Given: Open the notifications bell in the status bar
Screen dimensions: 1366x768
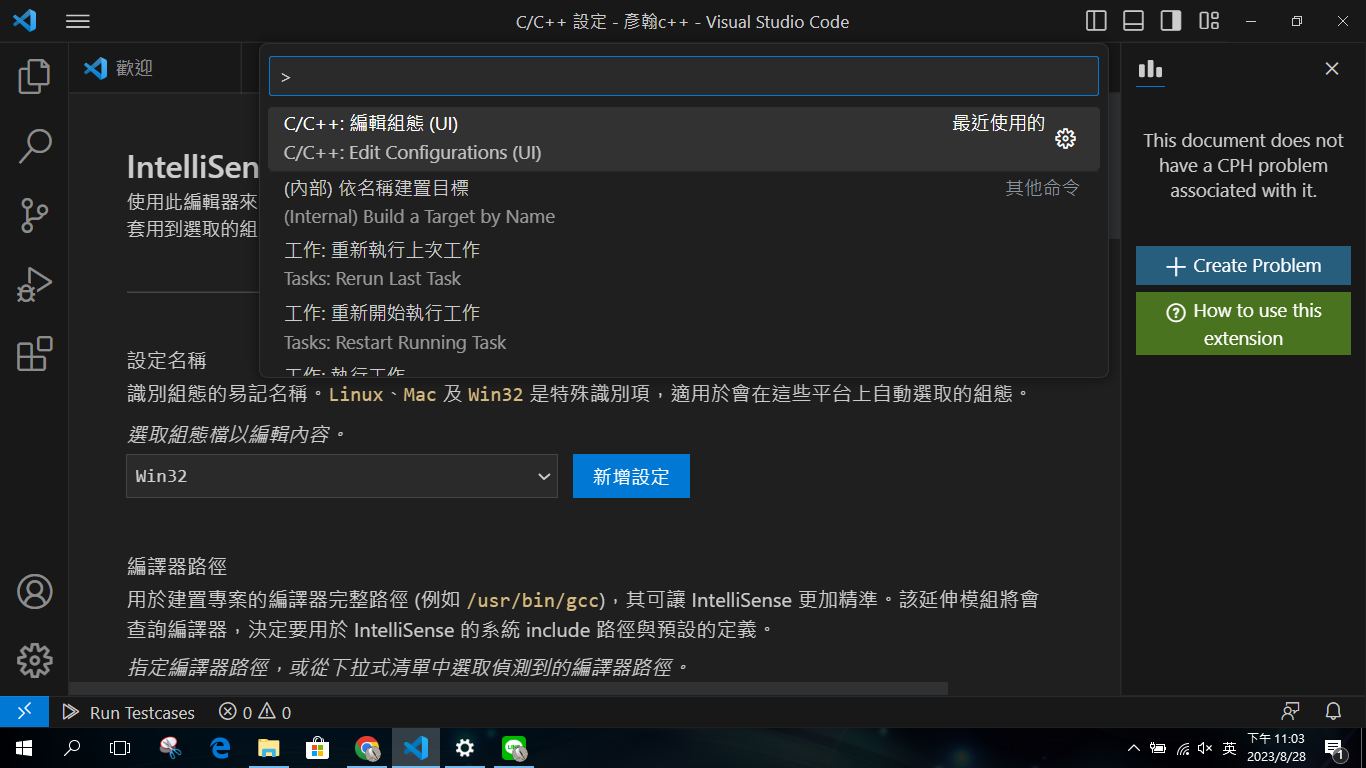Looking at the screenshot, I should (x=1332, y=712).
